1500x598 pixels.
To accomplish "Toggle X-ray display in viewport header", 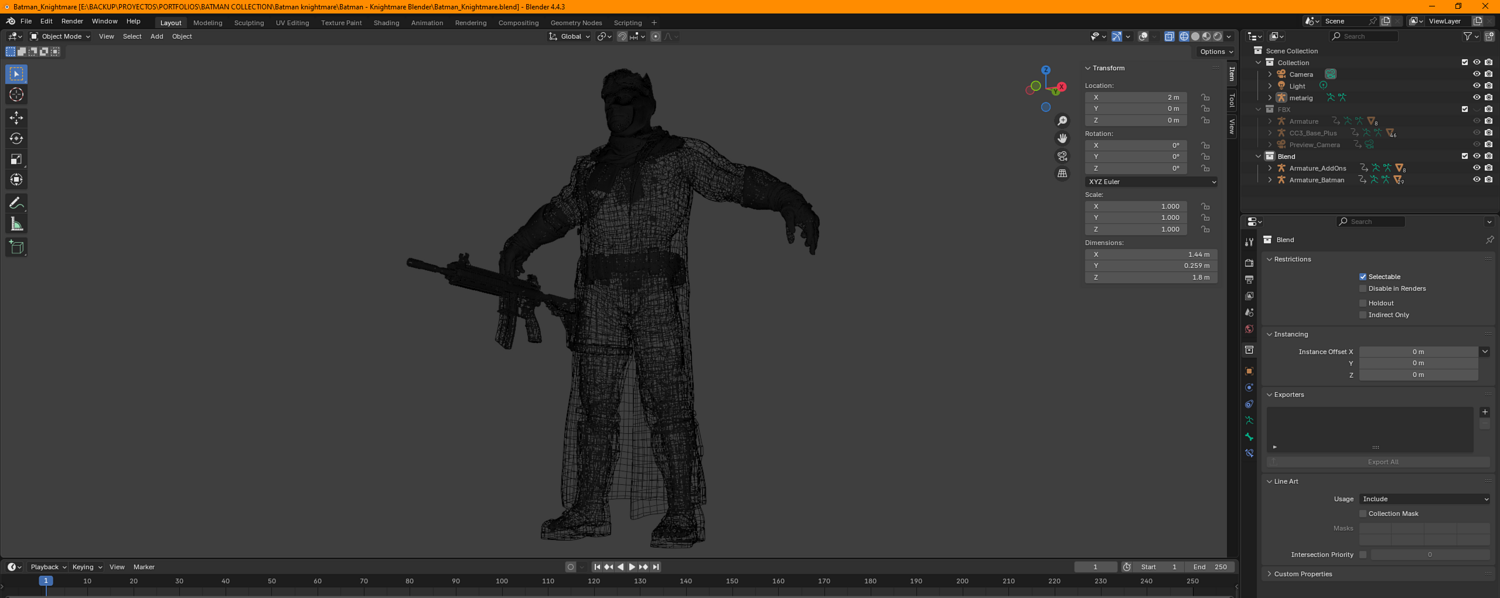I will (1169, 36).
